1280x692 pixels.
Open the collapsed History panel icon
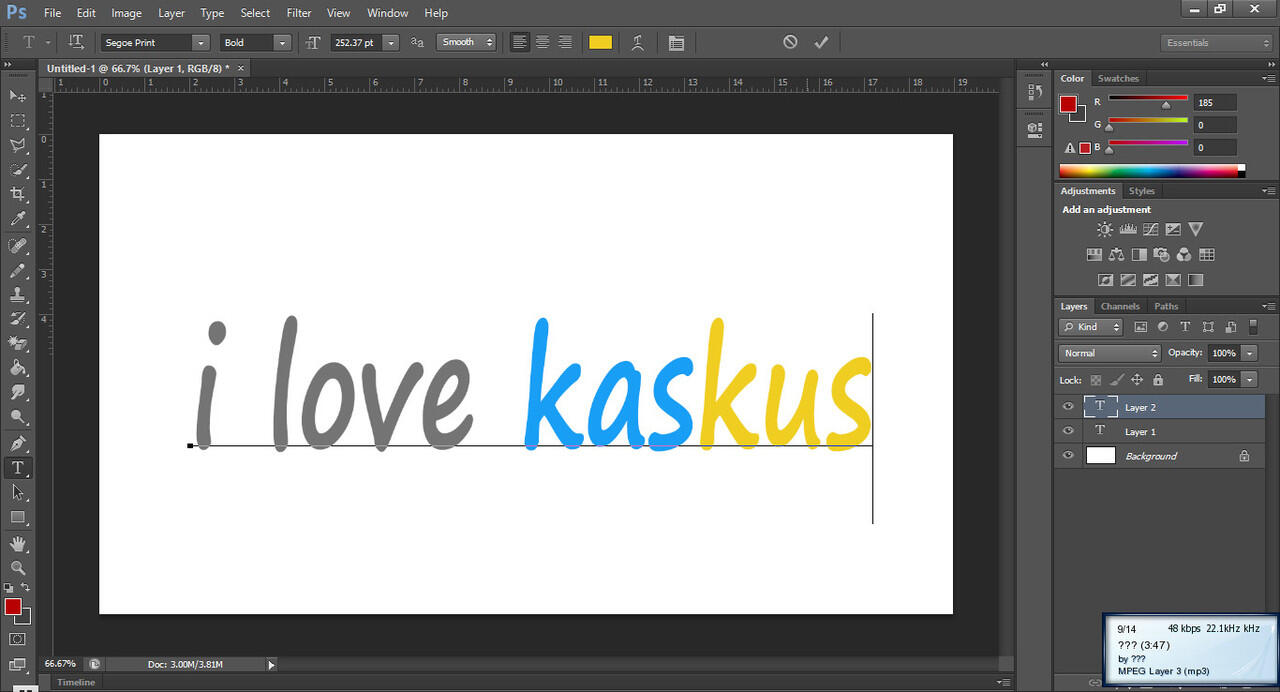click(1035, 92)
